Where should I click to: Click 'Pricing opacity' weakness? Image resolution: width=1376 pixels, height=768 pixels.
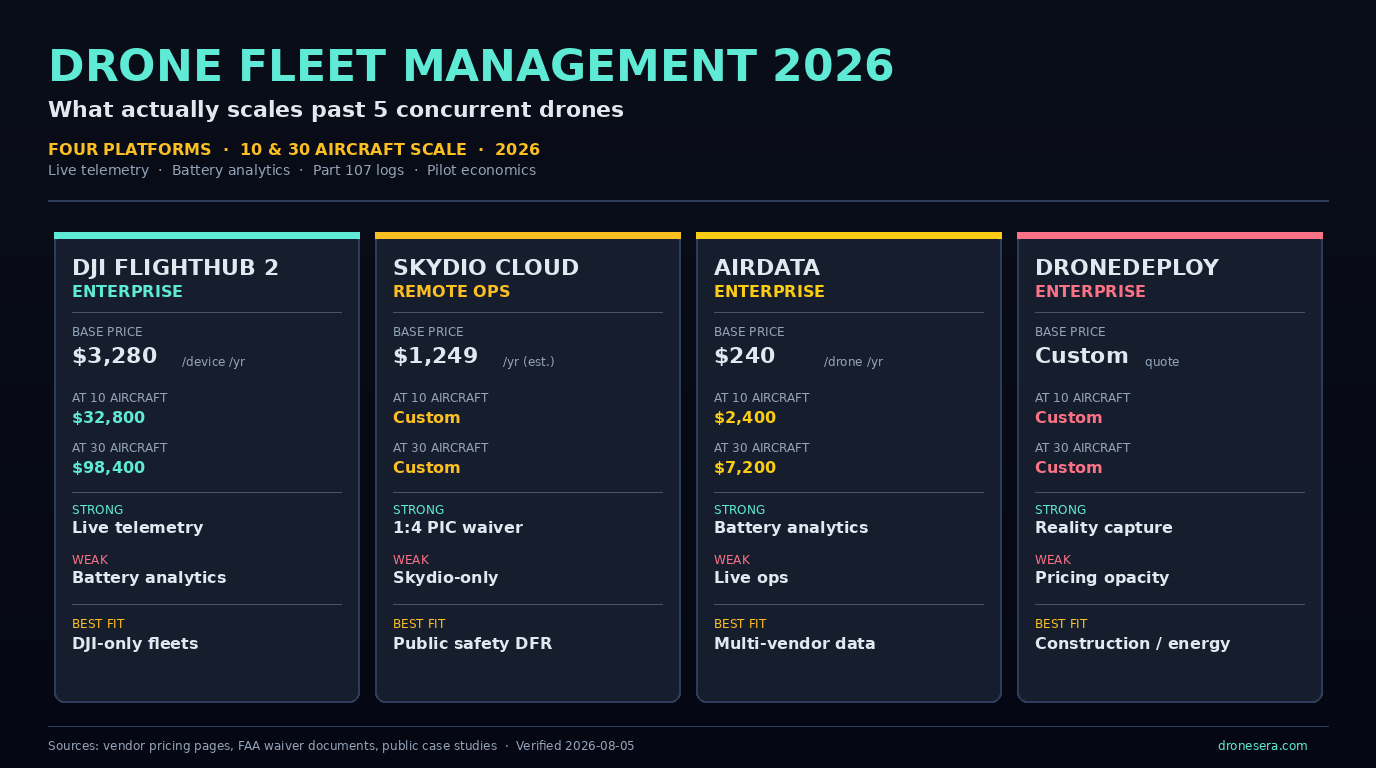point(1102,578)
